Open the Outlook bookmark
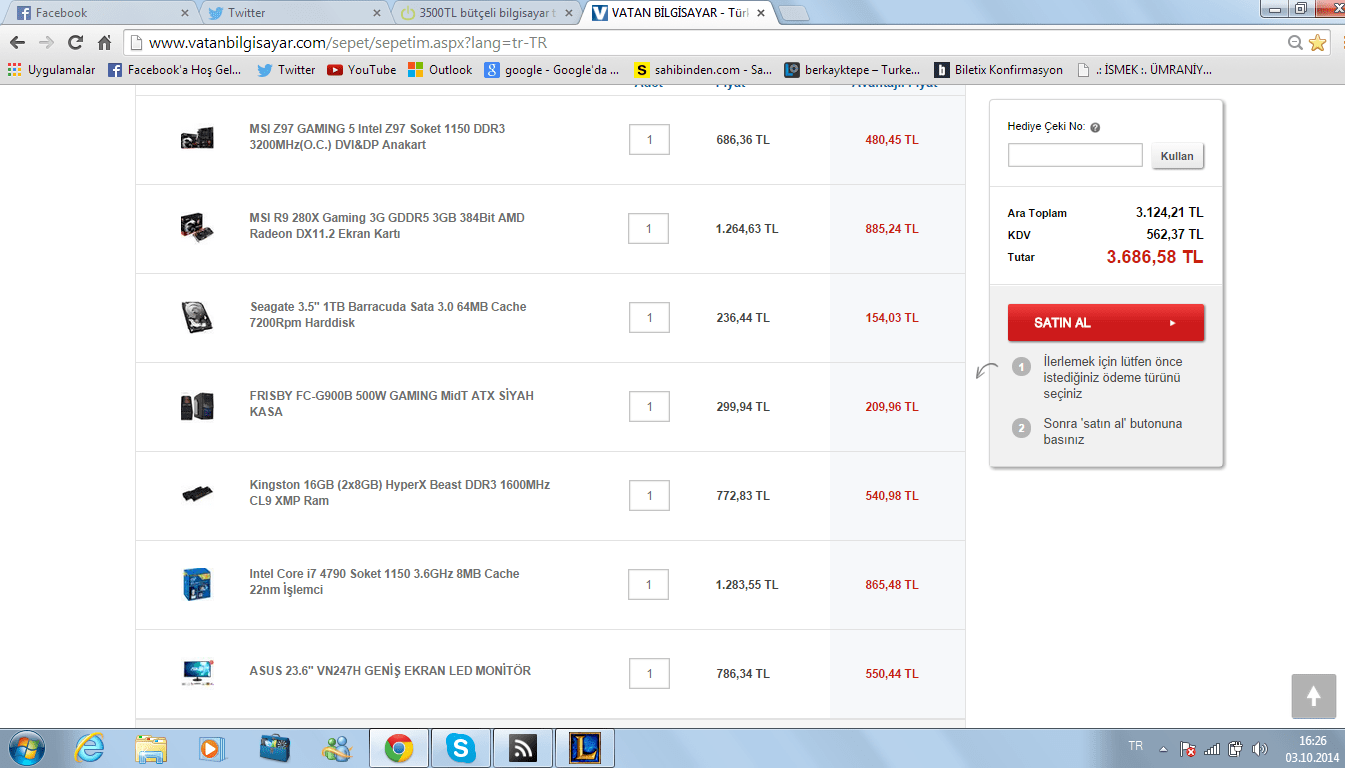The image size is (1345, 768). tap(440, 70)
